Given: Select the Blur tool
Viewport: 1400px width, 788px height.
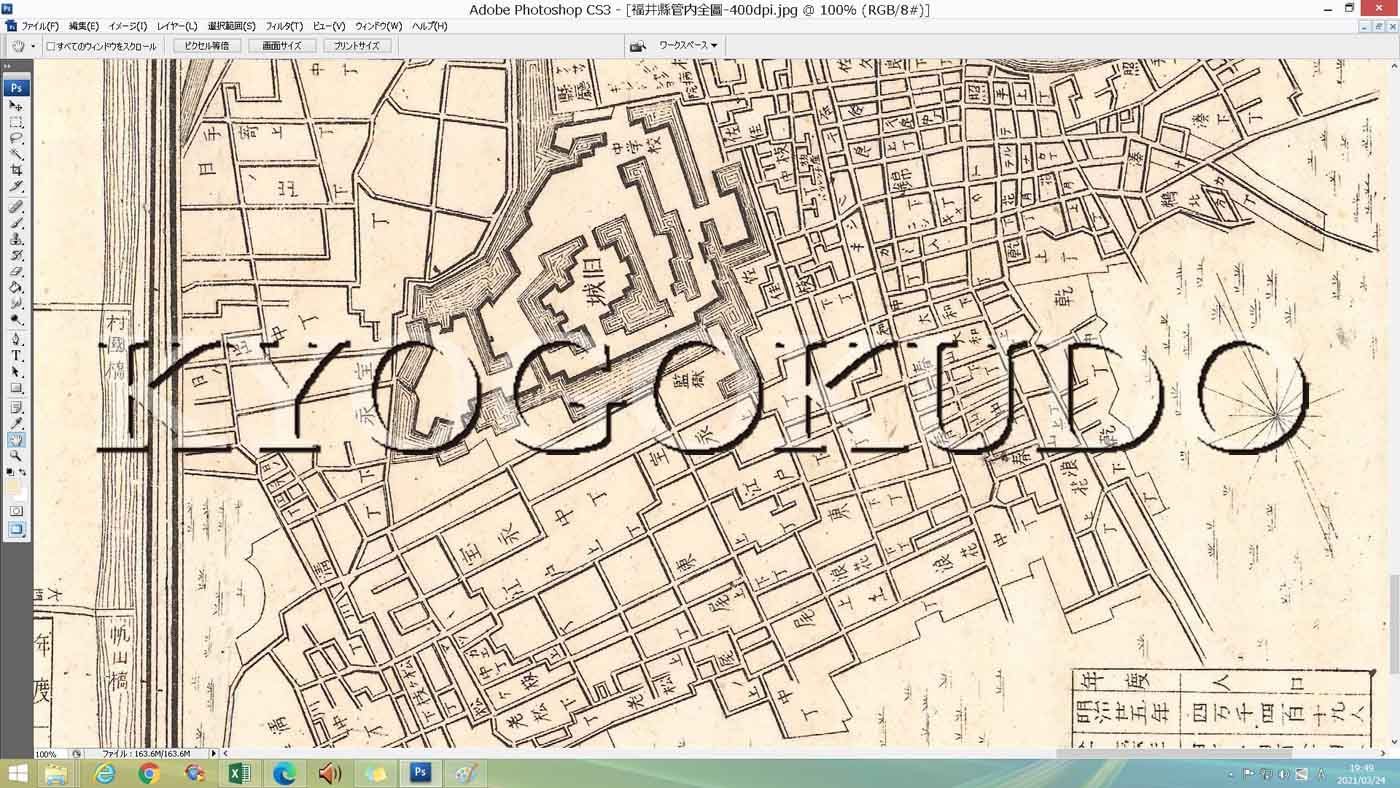Looking at the screenshot, I should (x=16, y=303).
